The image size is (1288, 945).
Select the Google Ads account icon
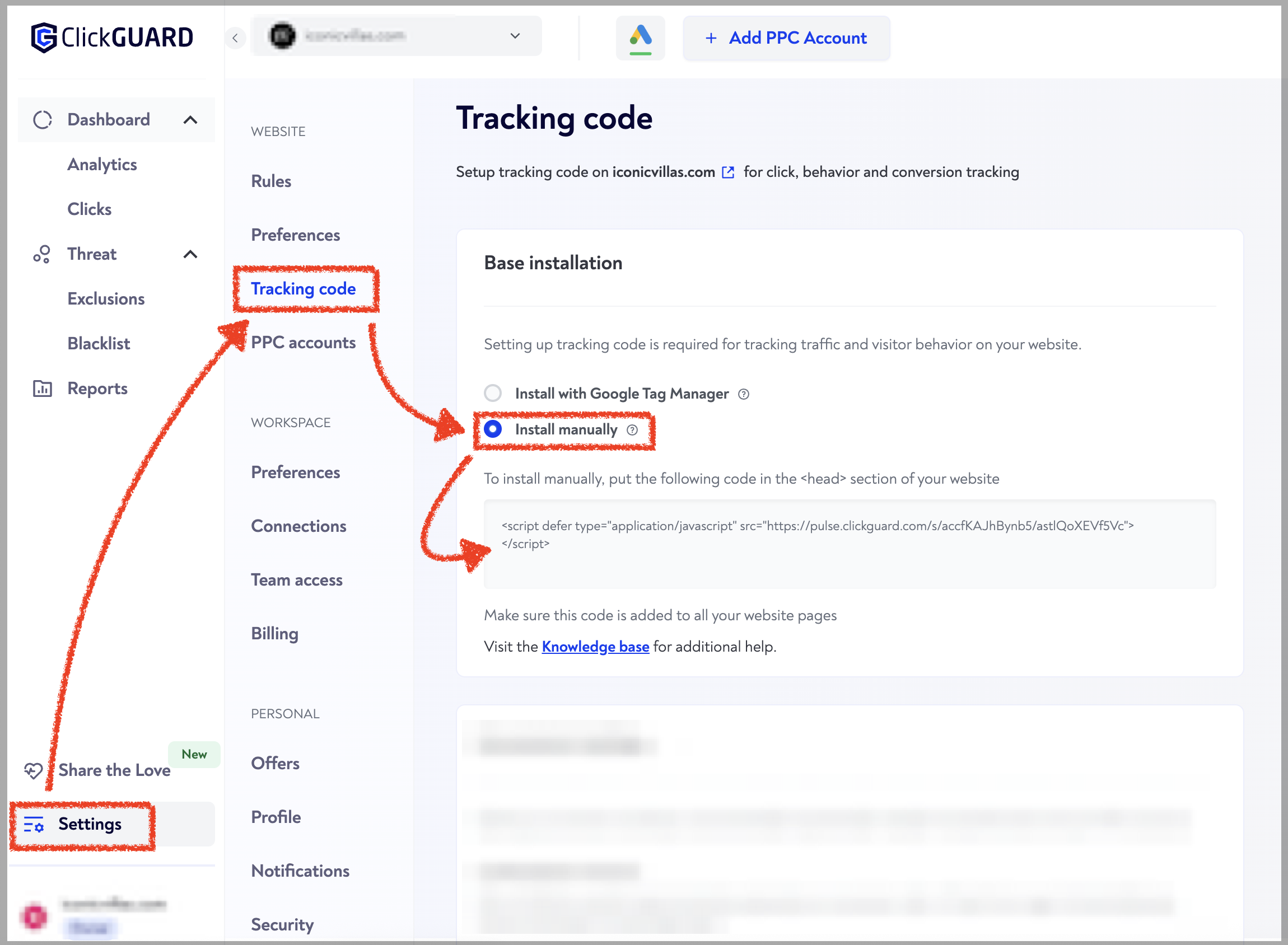point(640,38)
